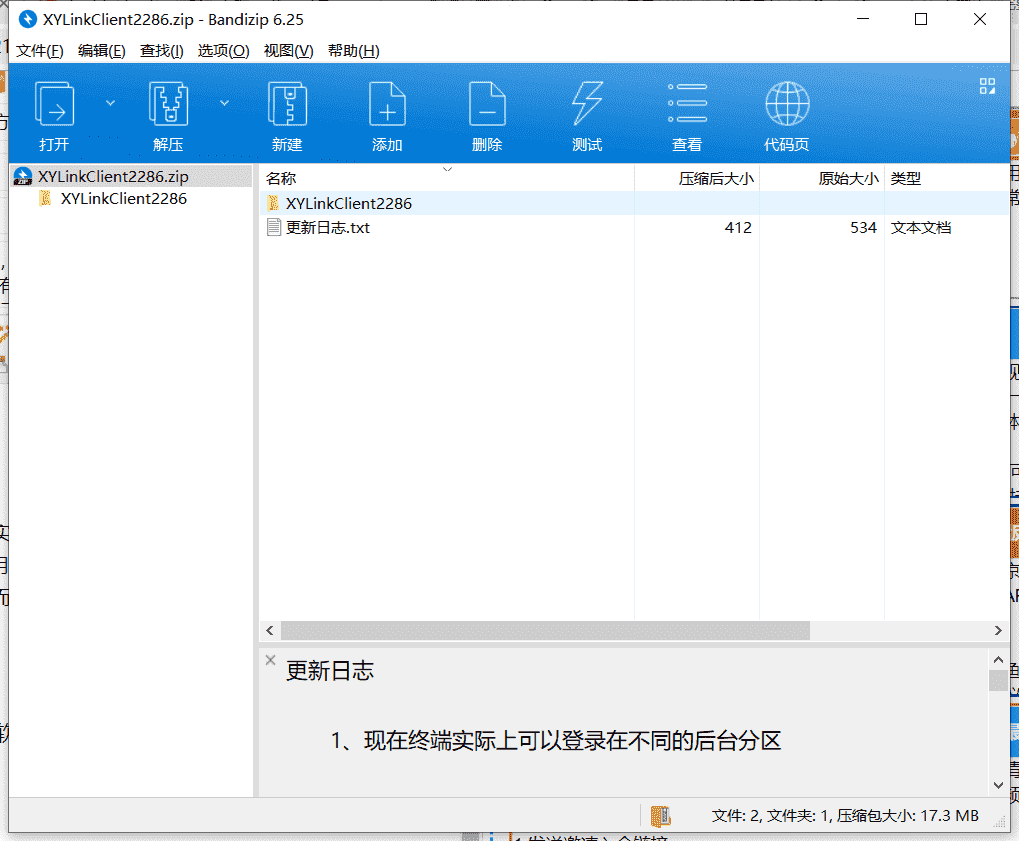The height and width of the screenshot is (841, 1019).
Task: Click the compressed size value 412
Action: click(738, 227)
